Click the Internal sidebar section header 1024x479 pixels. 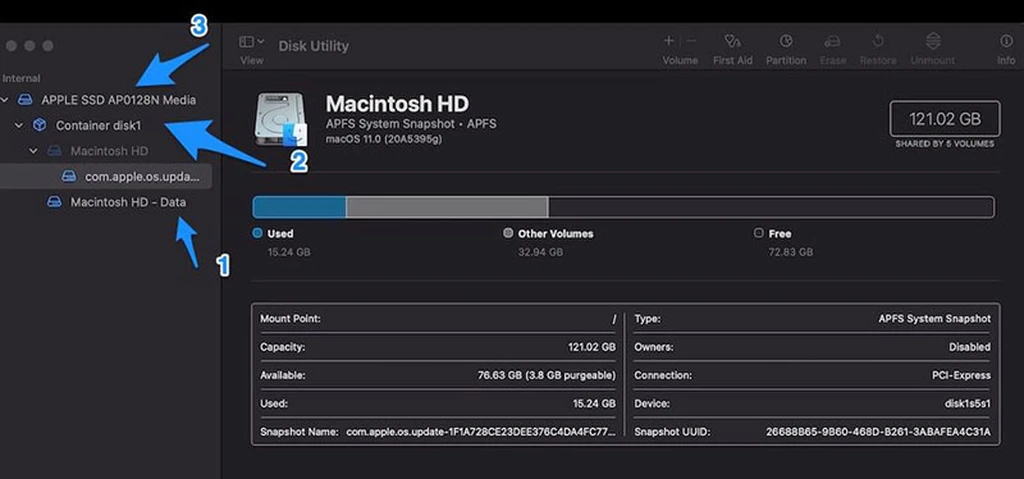point(21,78)
